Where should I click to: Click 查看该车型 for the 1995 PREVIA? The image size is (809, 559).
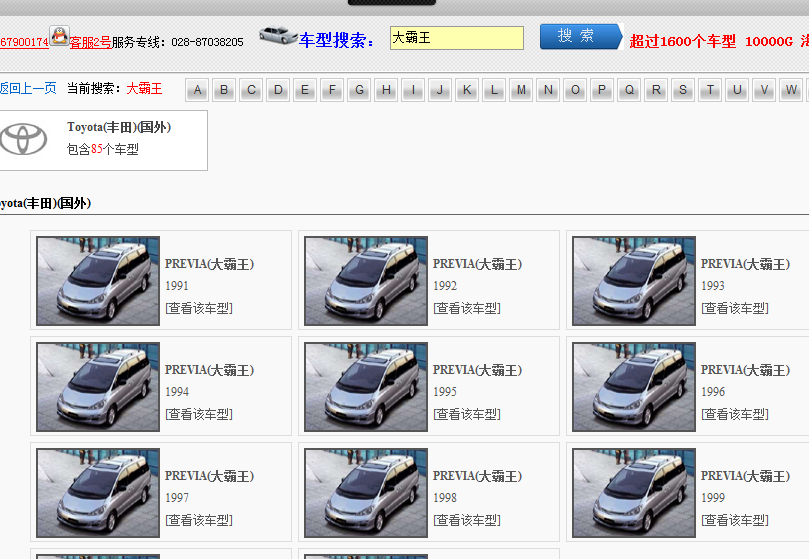tap(467, 414)
